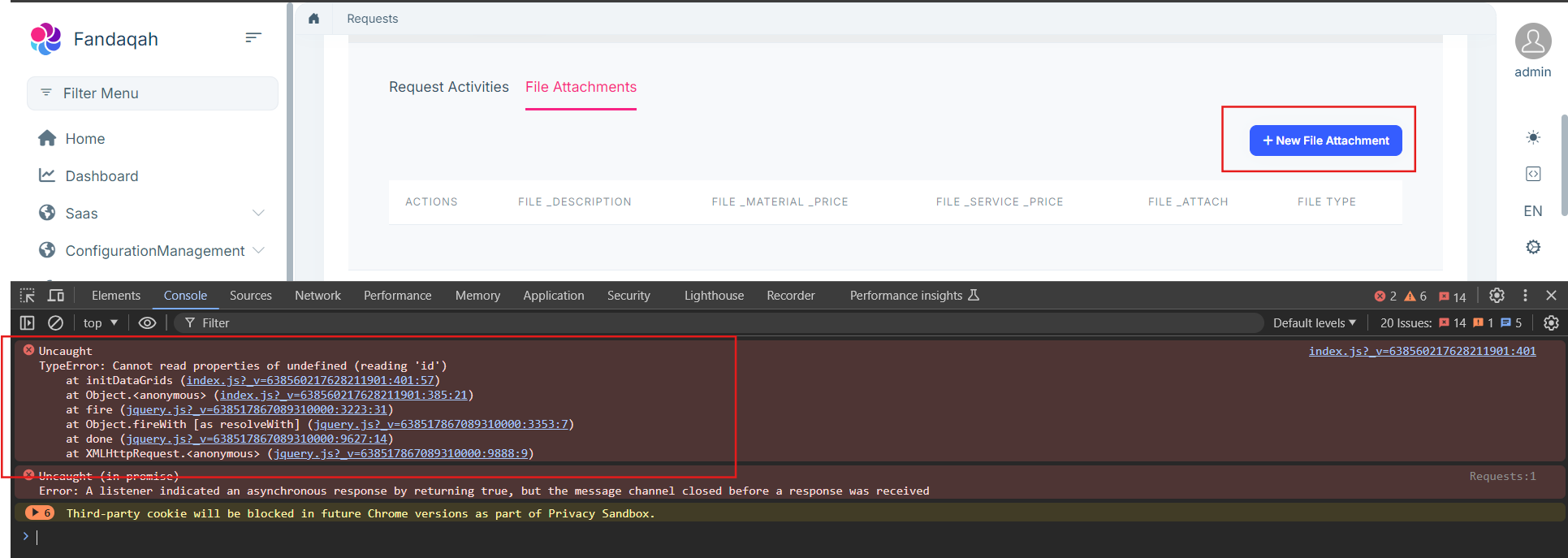Open the Sources DevTools tab
Image resolution: width=1568 pixels, height=558 pixels.
click(251, 296)
